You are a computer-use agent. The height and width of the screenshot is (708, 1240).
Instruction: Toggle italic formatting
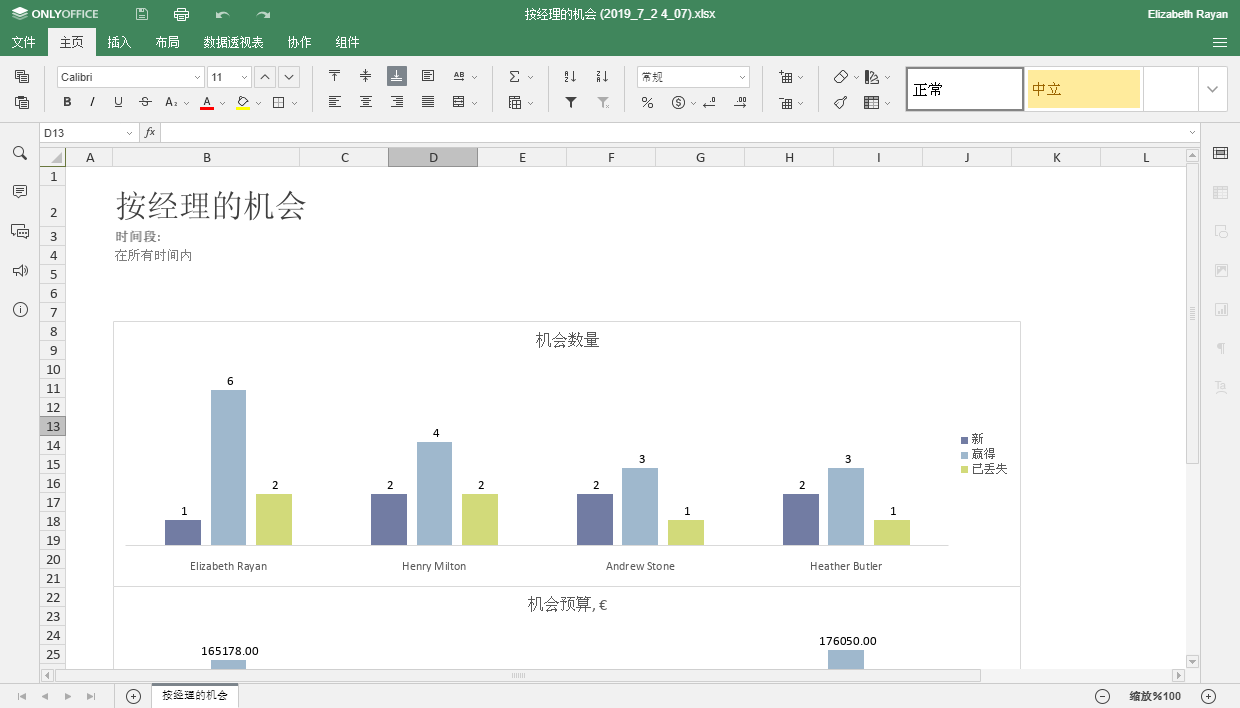(93, 102)
